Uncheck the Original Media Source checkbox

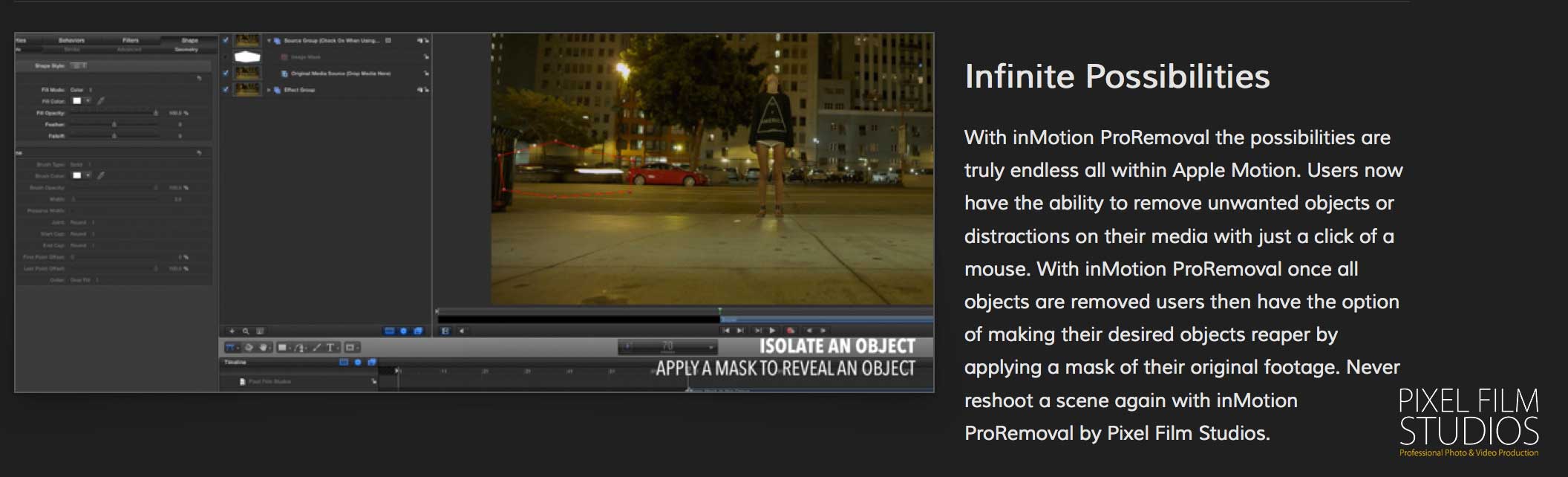pyautogui.click(x=226, y=74)
